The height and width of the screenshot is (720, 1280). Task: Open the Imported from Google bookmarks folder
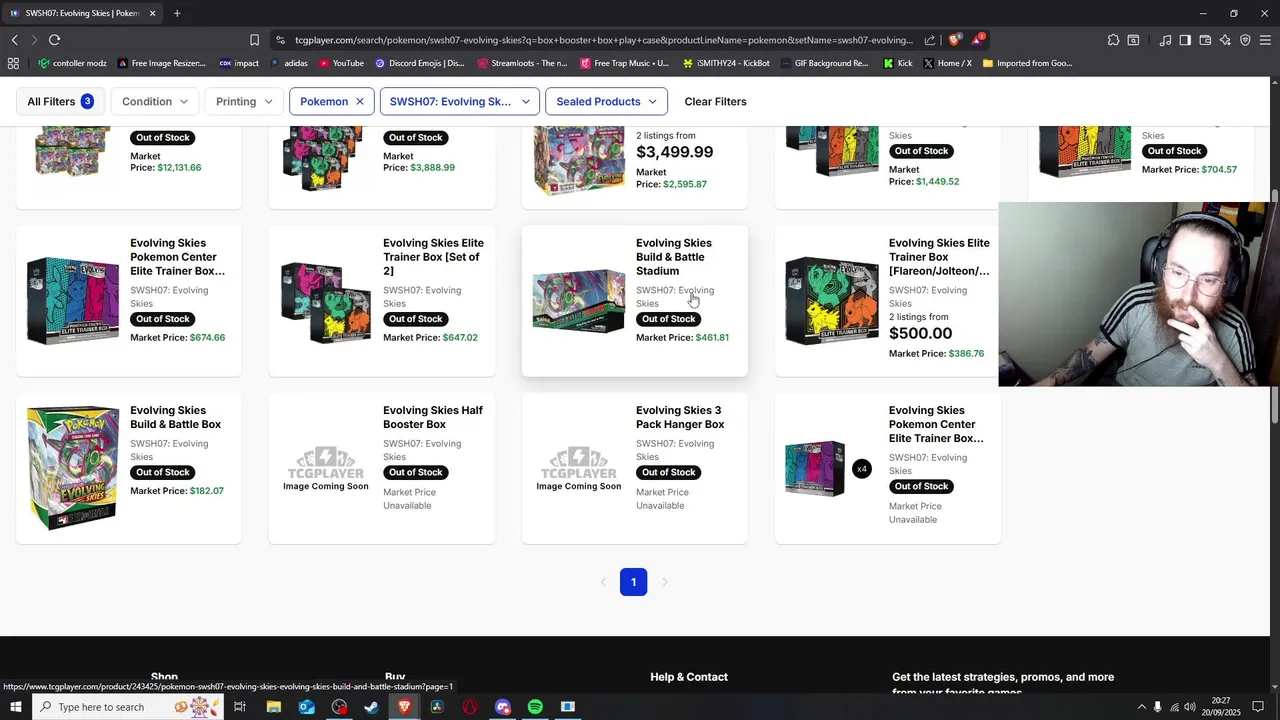coord(1027,63)
